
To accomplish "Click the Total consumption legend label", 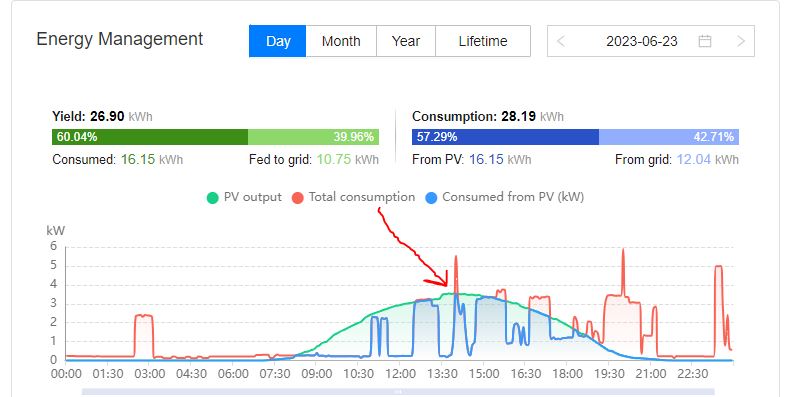I will point(361,197).
